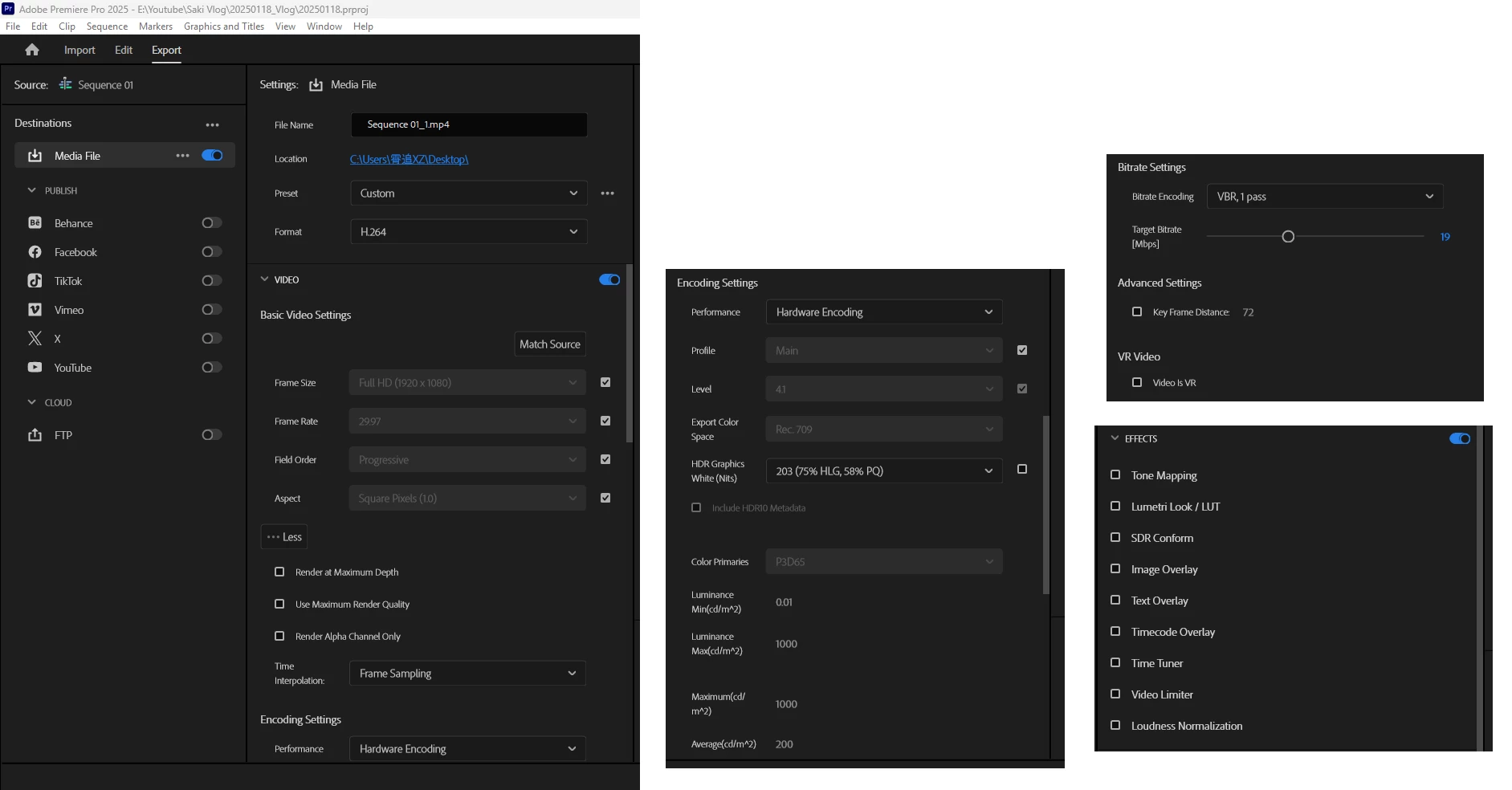
Task: Open the File menu
Action: click(x=13, y=26)
